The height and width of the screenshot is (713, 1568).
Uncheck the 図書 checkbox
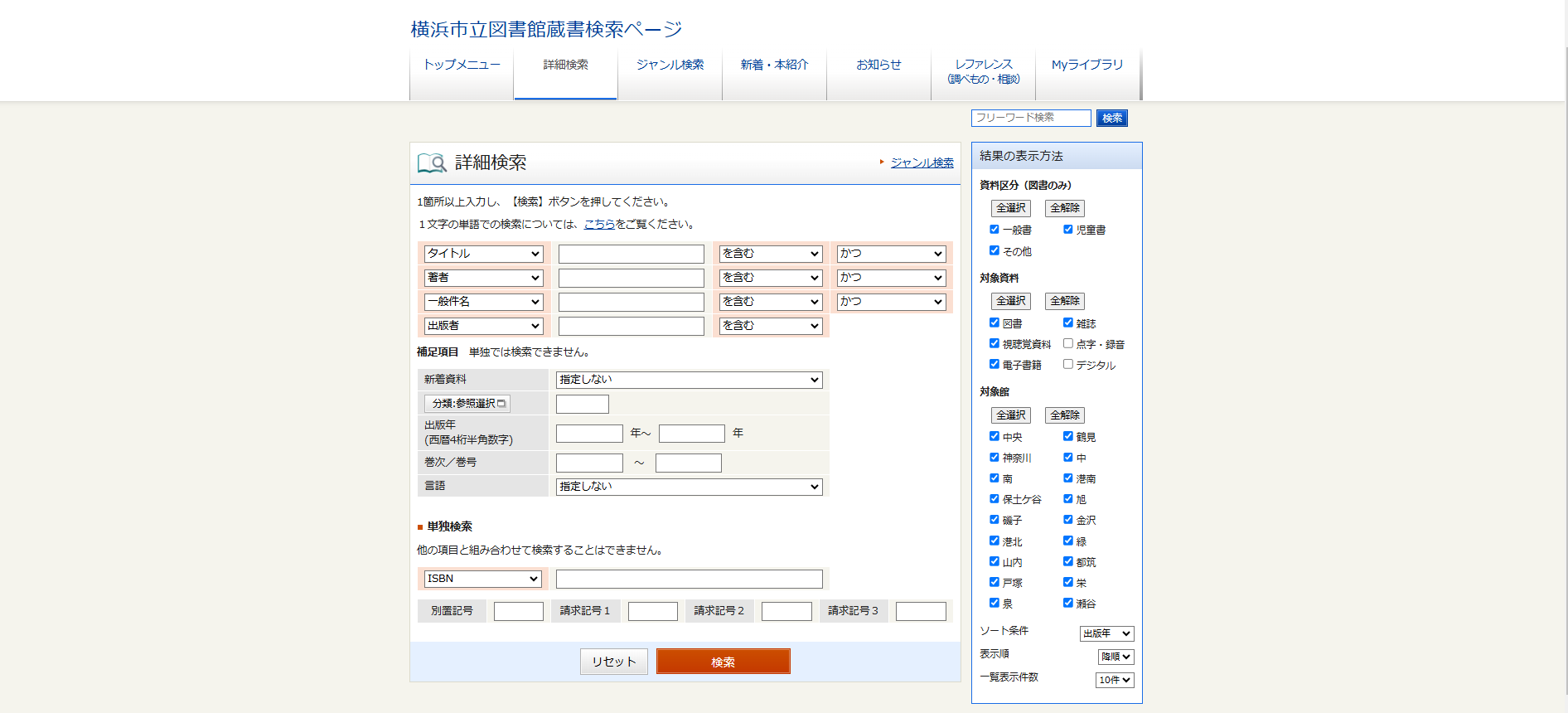995,323
